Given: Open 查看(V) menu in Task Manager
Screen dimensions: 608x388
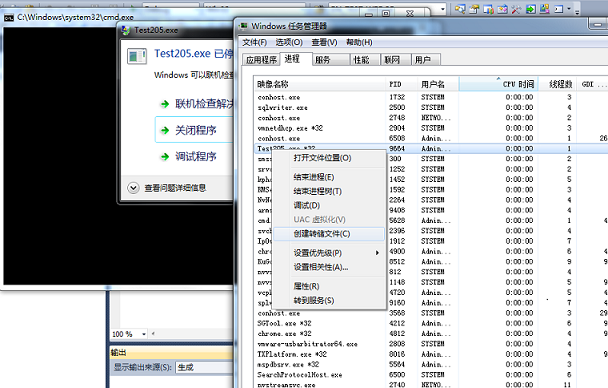Looking at the screenshot, I should (324, 42).
